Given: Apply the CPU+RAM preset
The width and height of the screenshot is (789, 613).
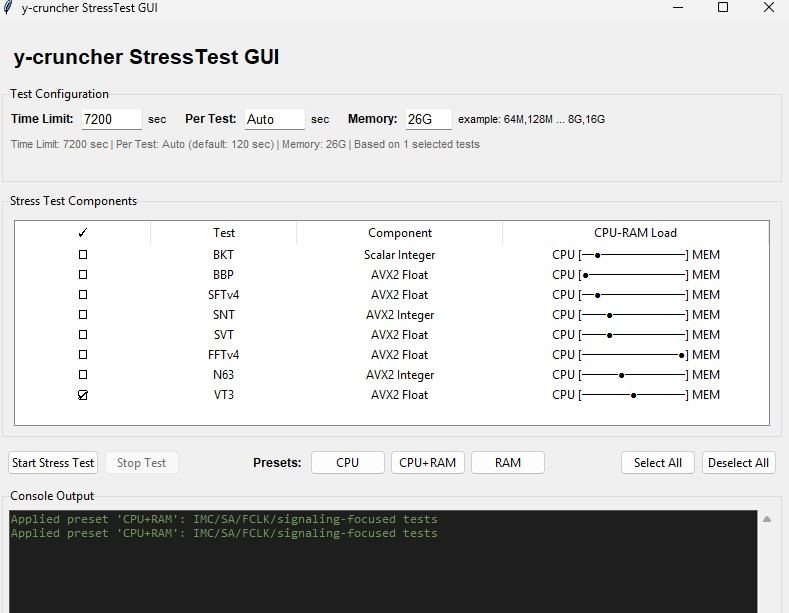Looking at the screenshot, I should click(428, 463).
